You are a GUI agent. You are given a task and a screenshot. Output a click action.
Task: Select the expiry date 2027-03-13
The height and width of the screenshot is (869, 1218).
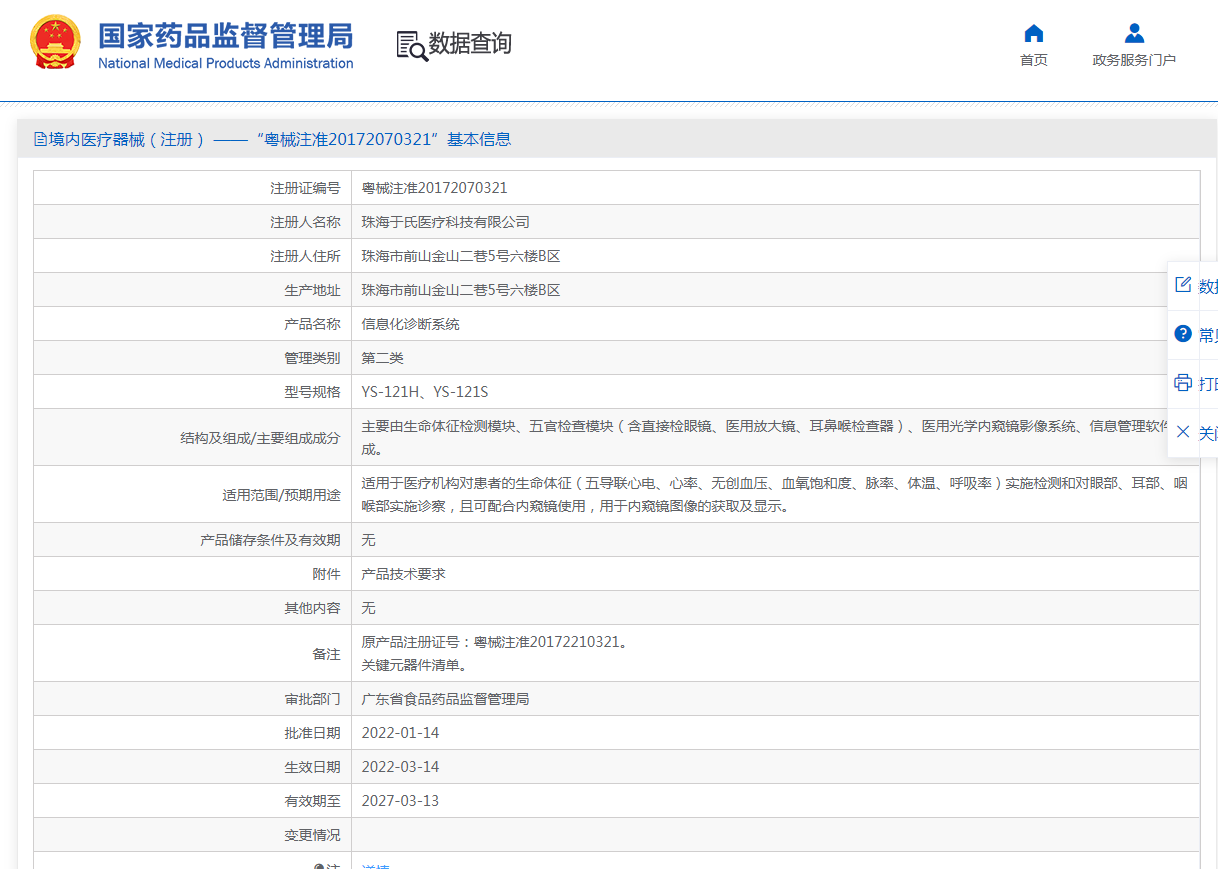400,801
